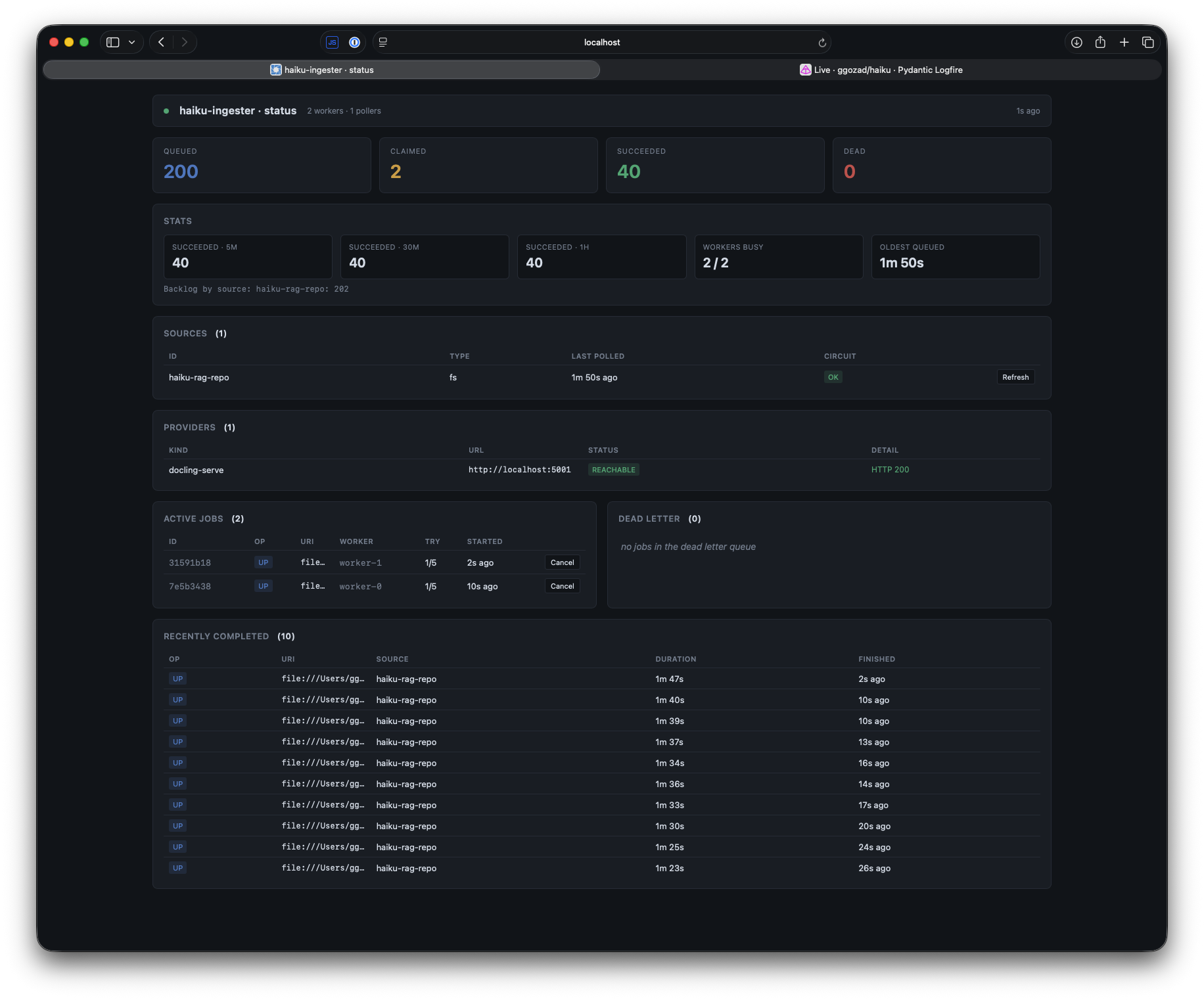The width and height of the screenshot is (1204, 1000).
Task: Click worker-1 in active jobs
Action: [x=360, y=563]
